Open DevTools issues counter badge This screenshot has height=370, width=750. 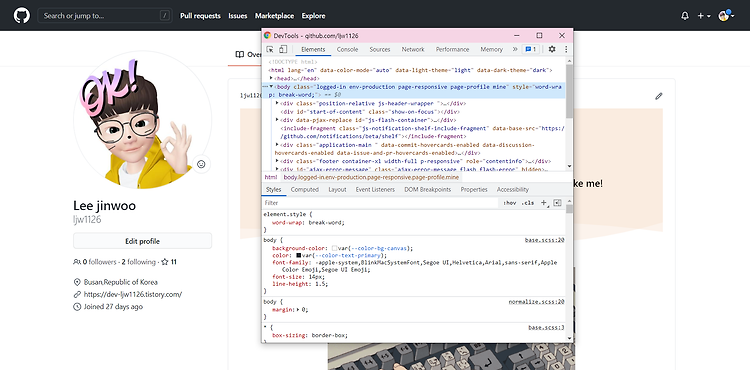(x=531, y=49)
